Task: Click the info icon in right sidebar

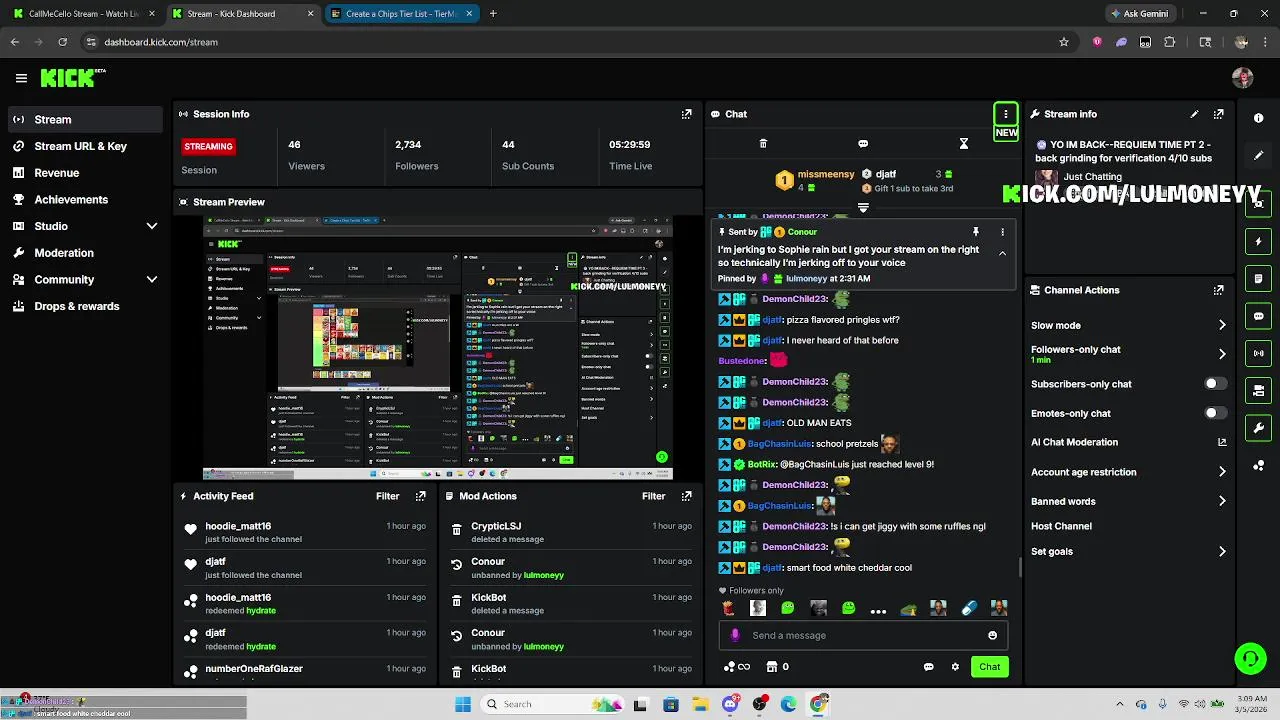Action: point(1259,118)
